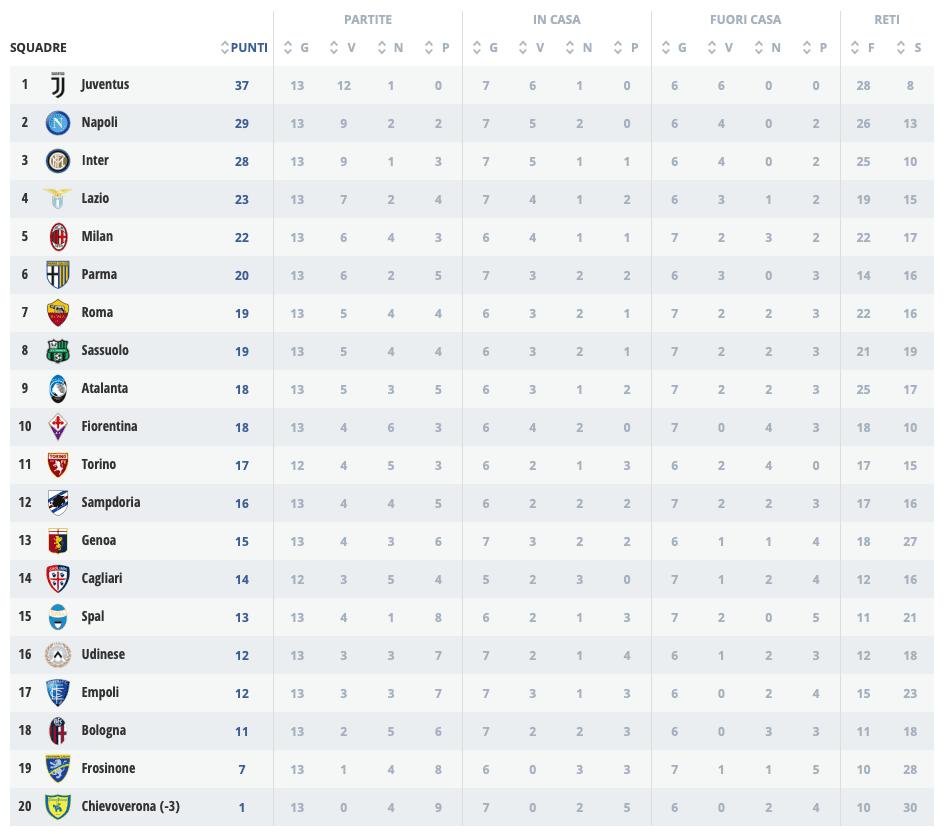Viewport: 944px width, 834px height.
Task: Sort by IN CASA G column
Action: click(x=485, y=47)
